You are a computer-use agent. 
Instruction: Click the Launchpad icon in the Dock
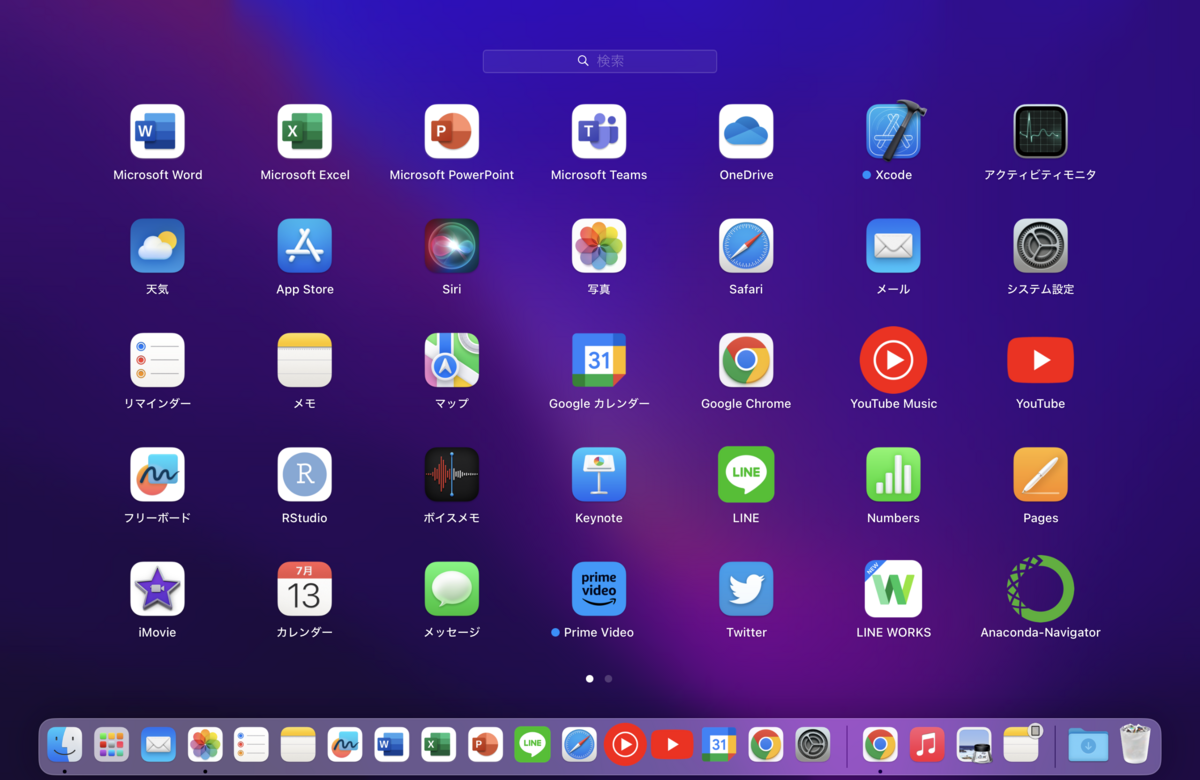(x=111, y=744)
